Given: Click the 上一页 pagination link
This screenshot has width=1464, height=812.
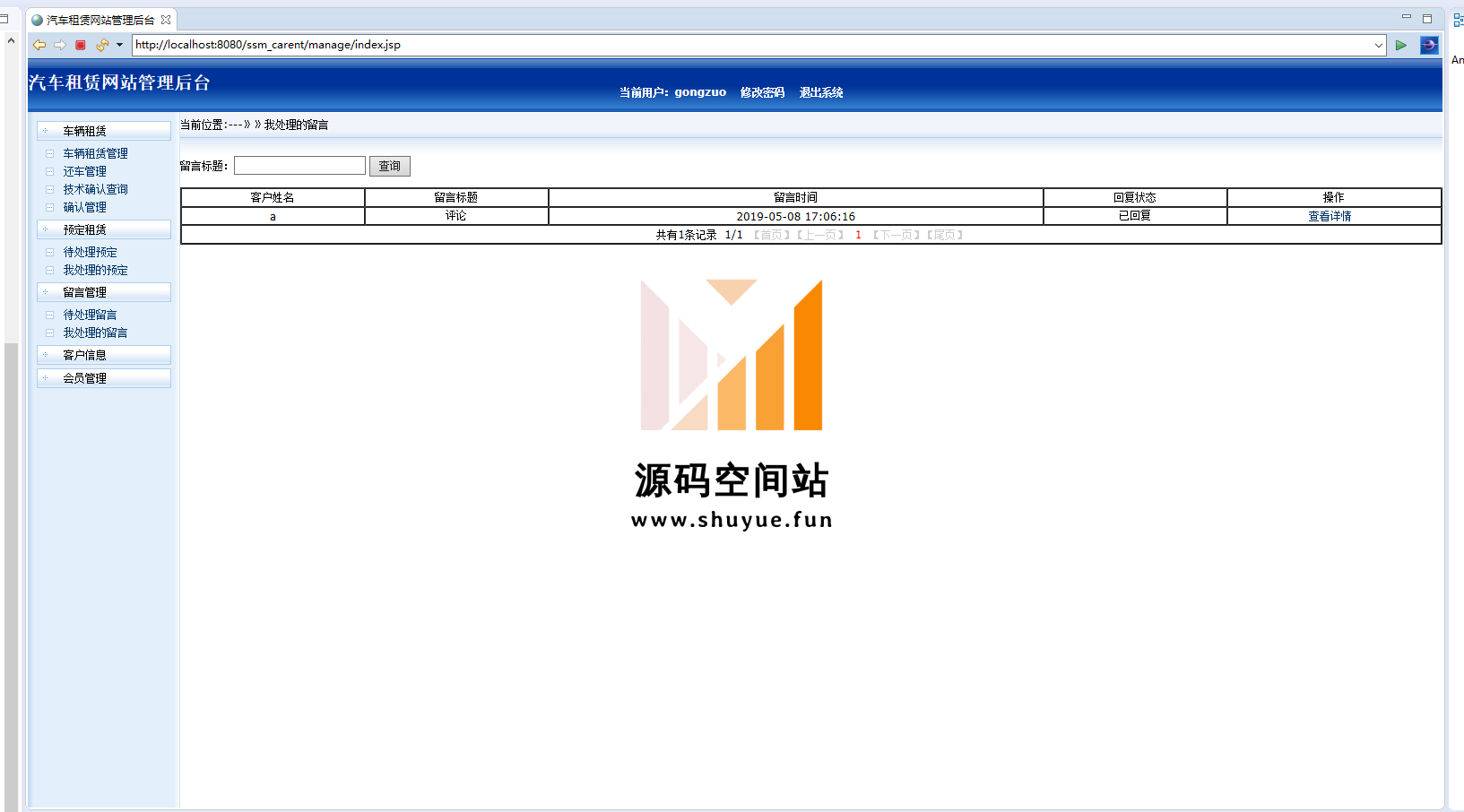Looking at the screenshot, I should (x=820, y=235).
